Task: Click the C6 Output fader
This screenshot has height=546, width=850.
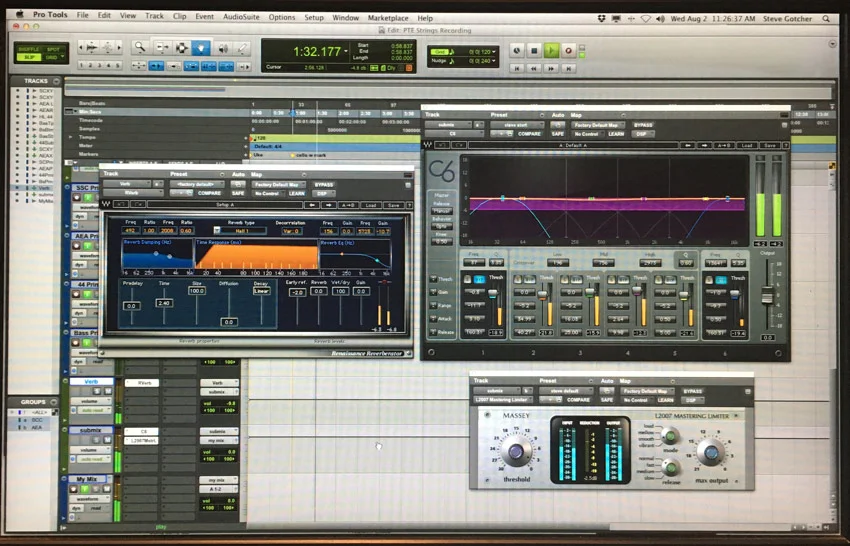Action: coord(767,296)
